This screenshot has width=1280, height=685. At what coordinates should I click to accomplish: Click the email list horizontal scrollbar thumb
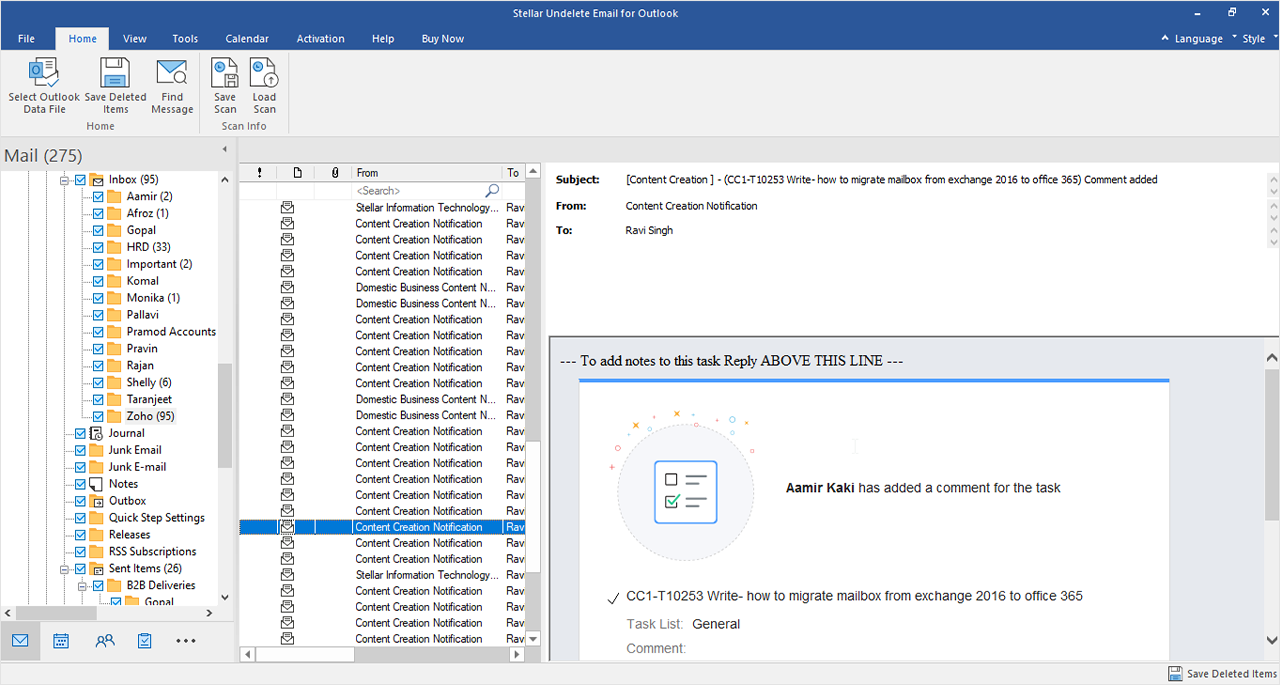304,654
